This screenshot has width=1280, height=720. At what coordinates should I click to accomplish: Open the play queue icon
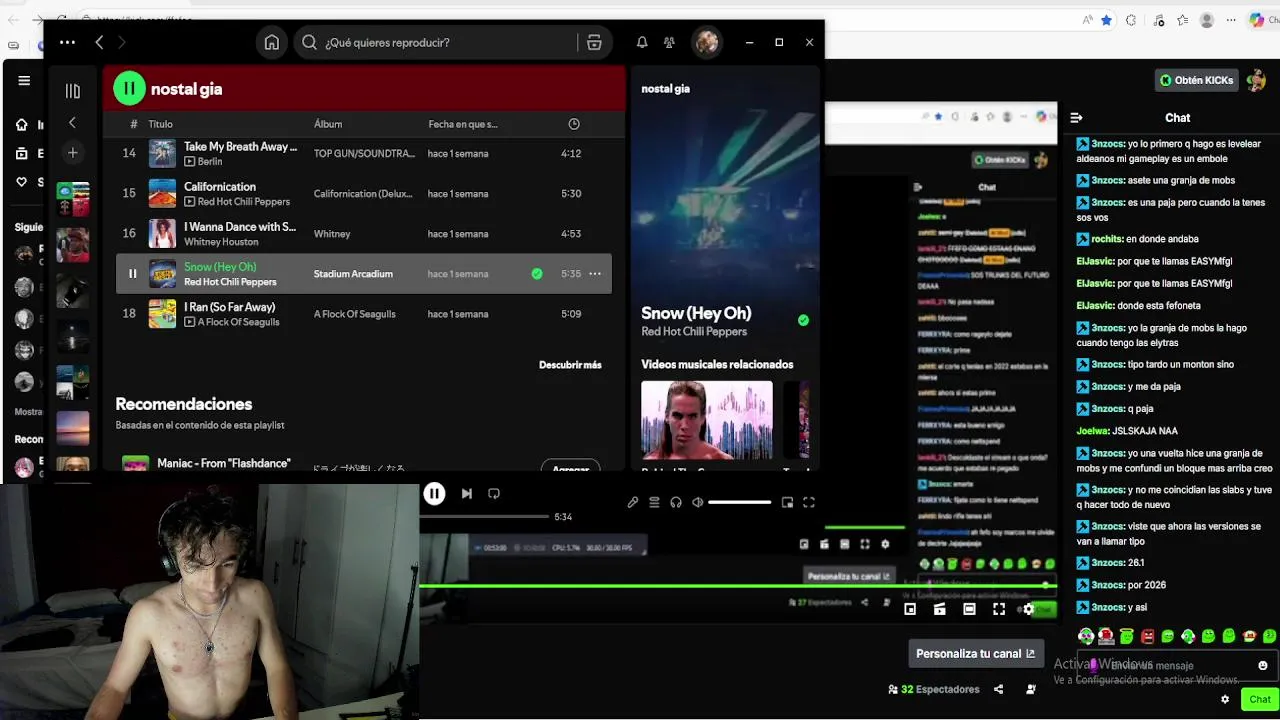click(654, 502)
